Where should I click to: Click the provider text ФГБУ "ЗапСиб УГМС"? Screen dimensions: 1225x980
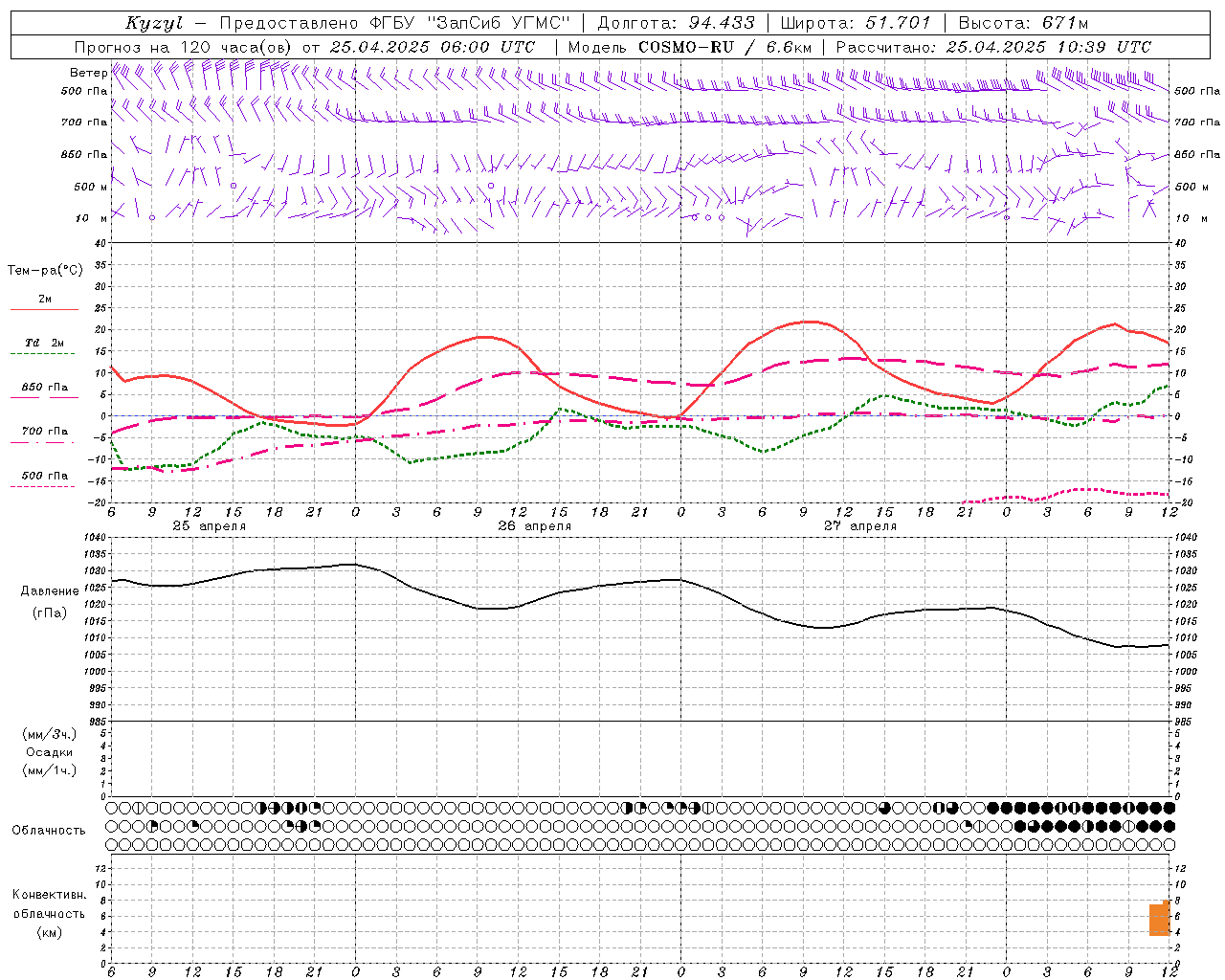[x=469, y=23]
